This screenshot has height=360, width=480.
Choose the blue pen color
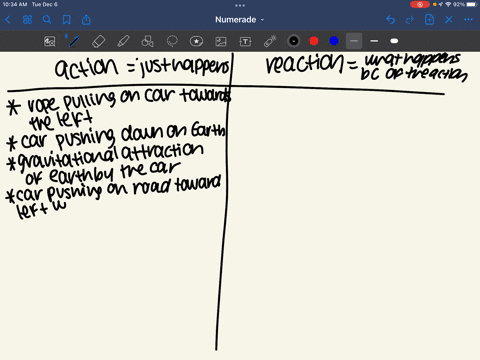[x=334, y=41]
